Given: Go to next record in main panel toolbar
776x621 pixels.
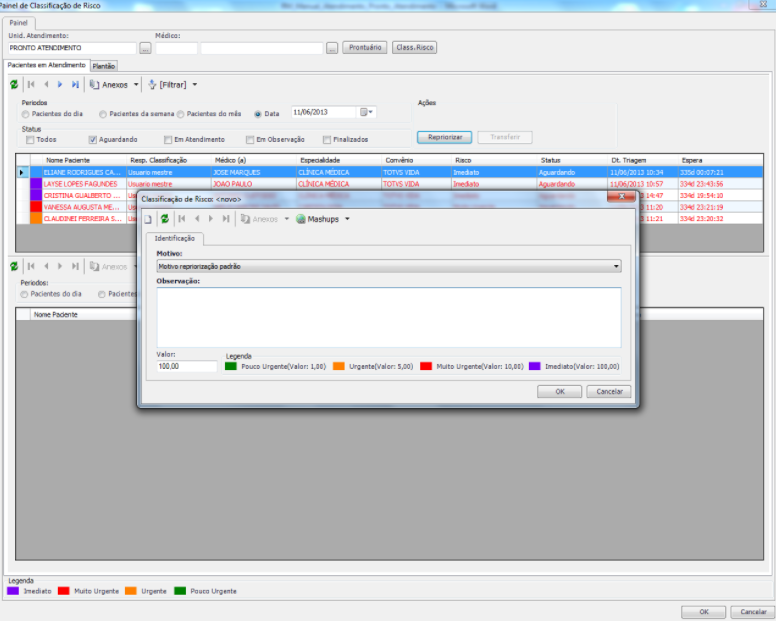Looking at the screenshot, I should click(x=60, y=85).
